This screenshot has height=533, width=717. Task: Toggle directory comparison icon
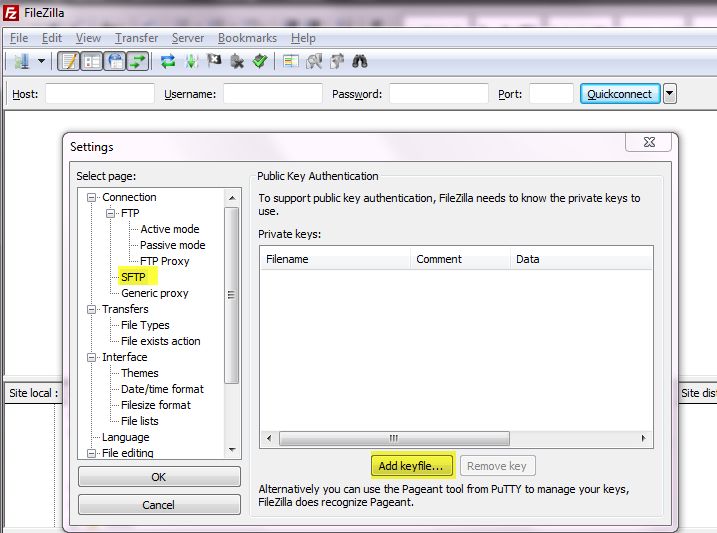314,61
